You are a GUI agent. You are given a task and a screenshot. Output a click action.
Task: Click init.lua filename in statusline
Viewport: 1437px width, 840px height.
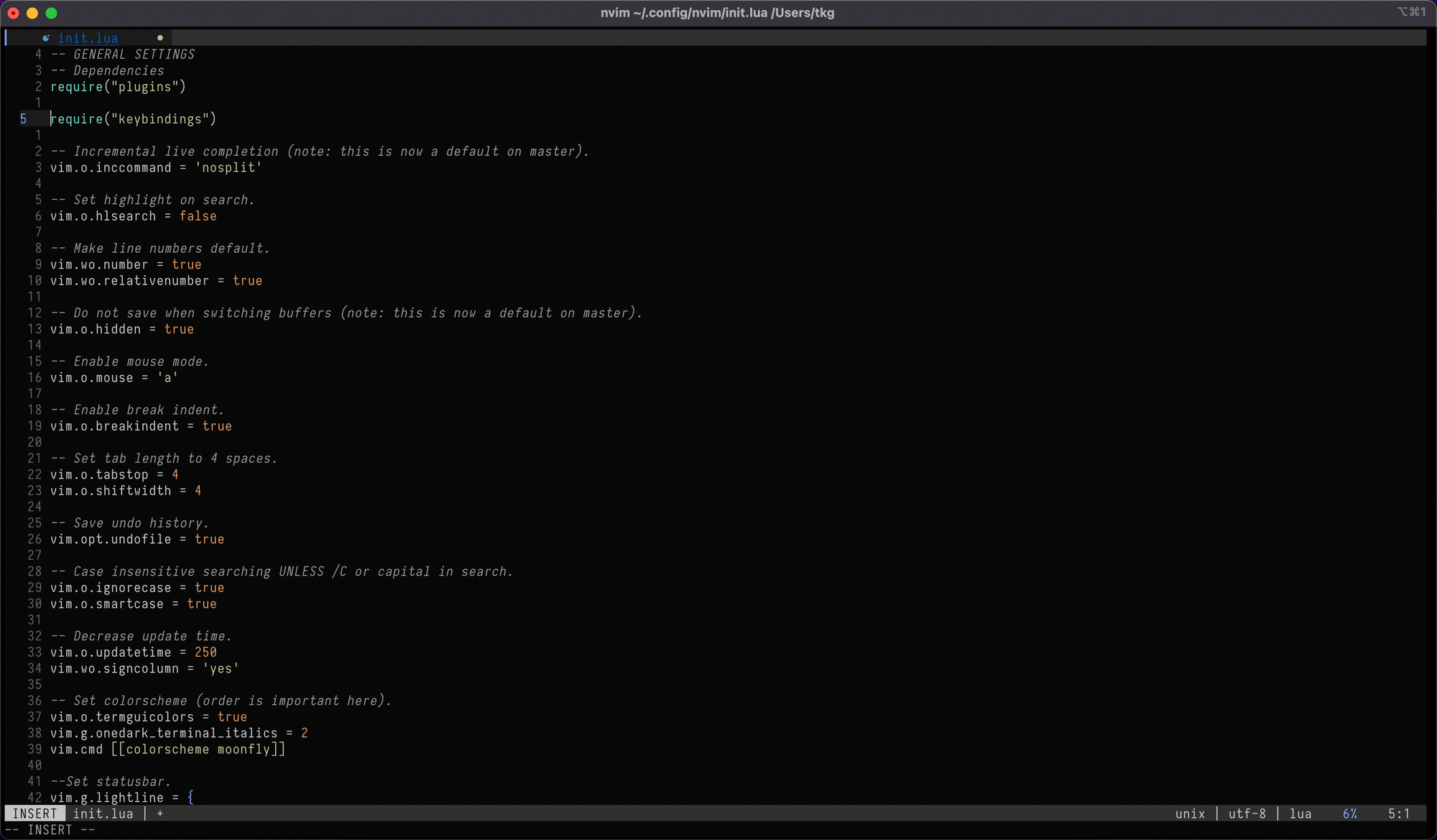(x=103, y=813)
